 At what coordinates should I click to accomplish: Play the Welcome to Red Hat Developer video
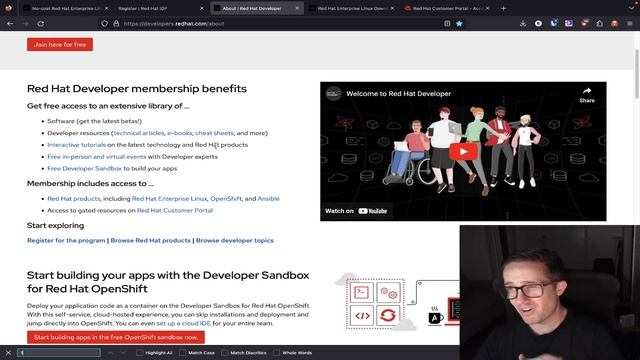[x=463, y=152]
